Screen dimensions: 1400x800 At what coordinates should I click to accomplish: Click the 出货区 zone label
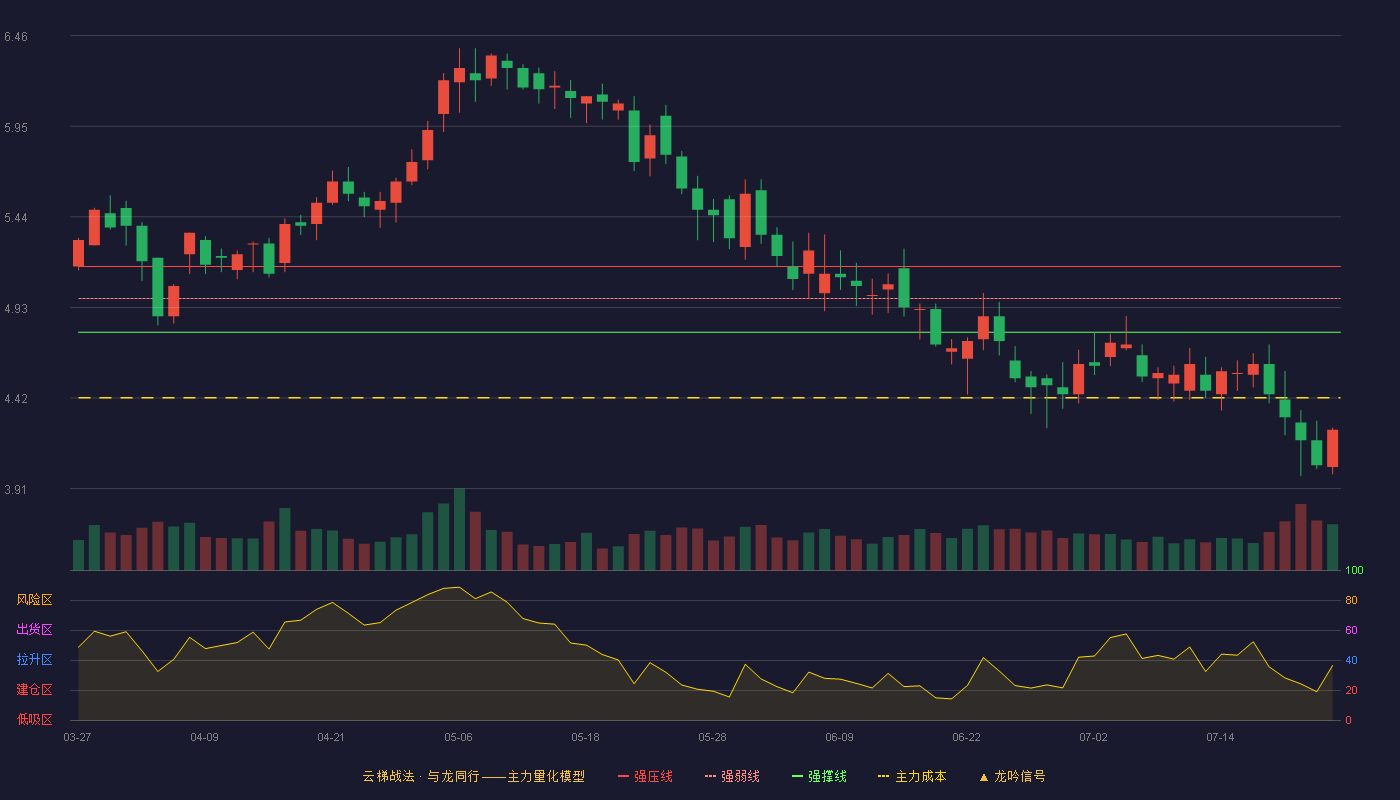click(x=34, y=630)
